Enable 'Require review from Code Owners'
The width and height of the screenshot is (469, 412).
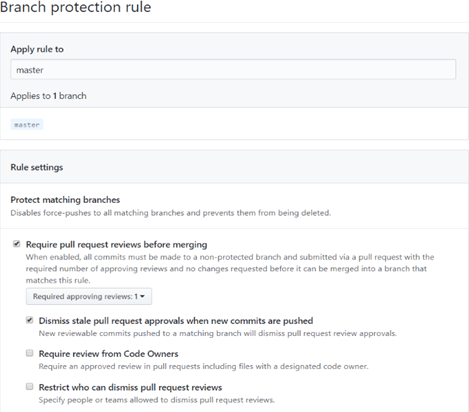pos(30,353)
